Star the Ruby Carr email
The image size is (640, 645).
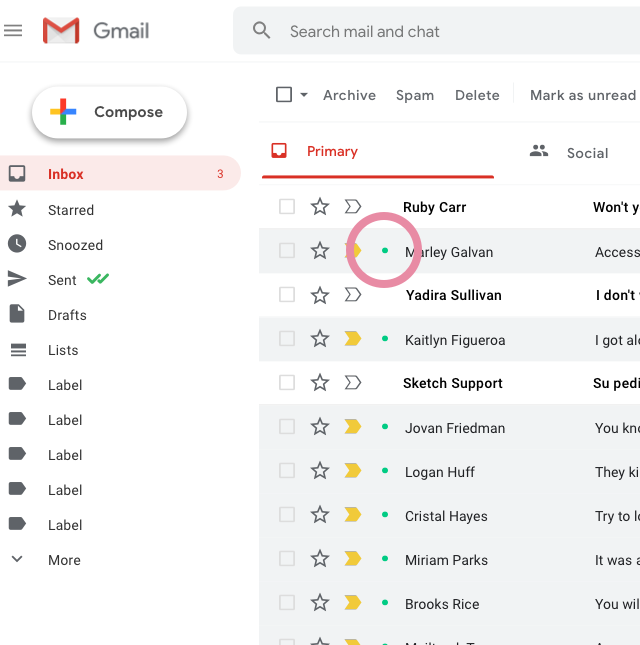pyautogui.click(x=320, y=207)
